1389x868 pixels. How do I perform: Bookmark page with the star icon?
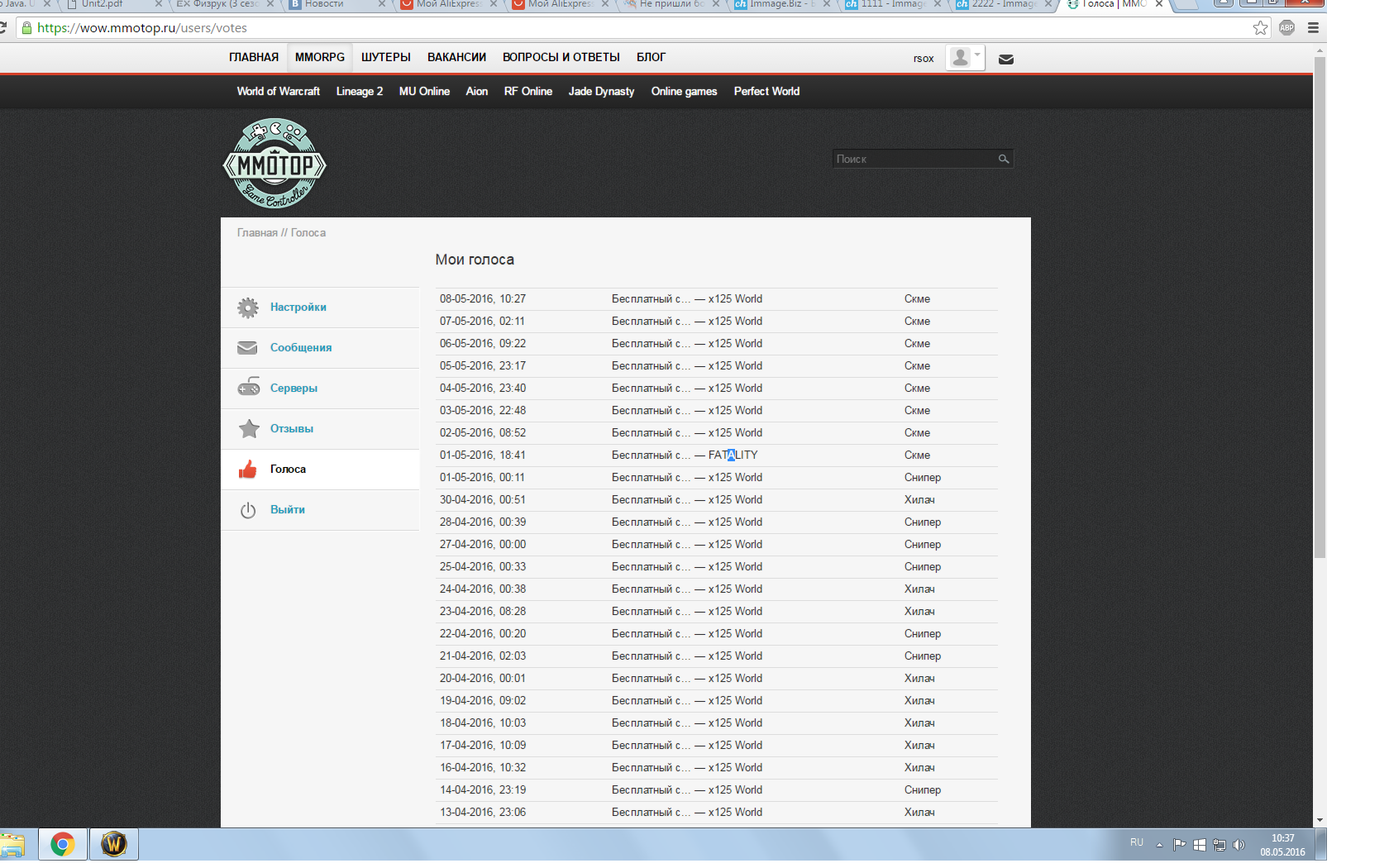[1260, 28]
